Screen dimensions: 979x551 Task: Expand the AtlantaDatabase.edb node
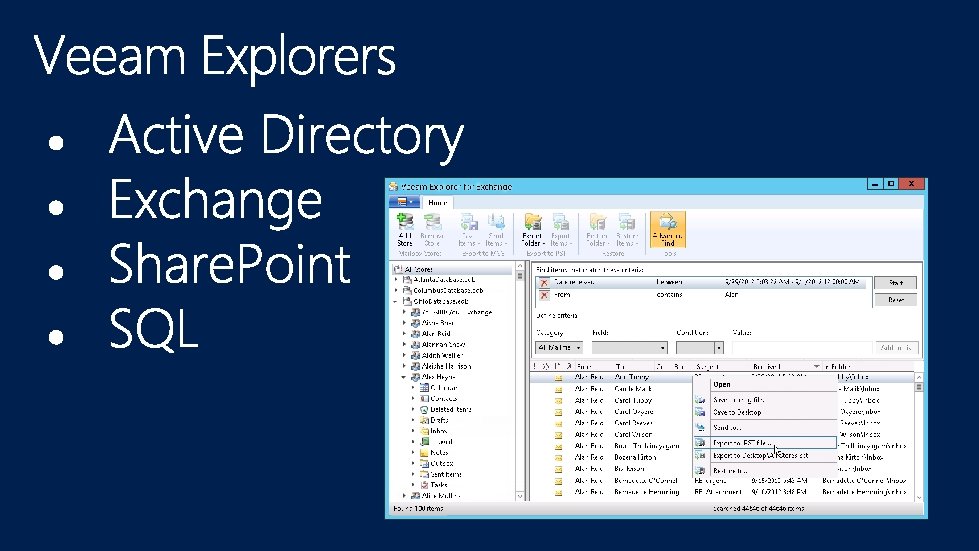pos(396,280)
